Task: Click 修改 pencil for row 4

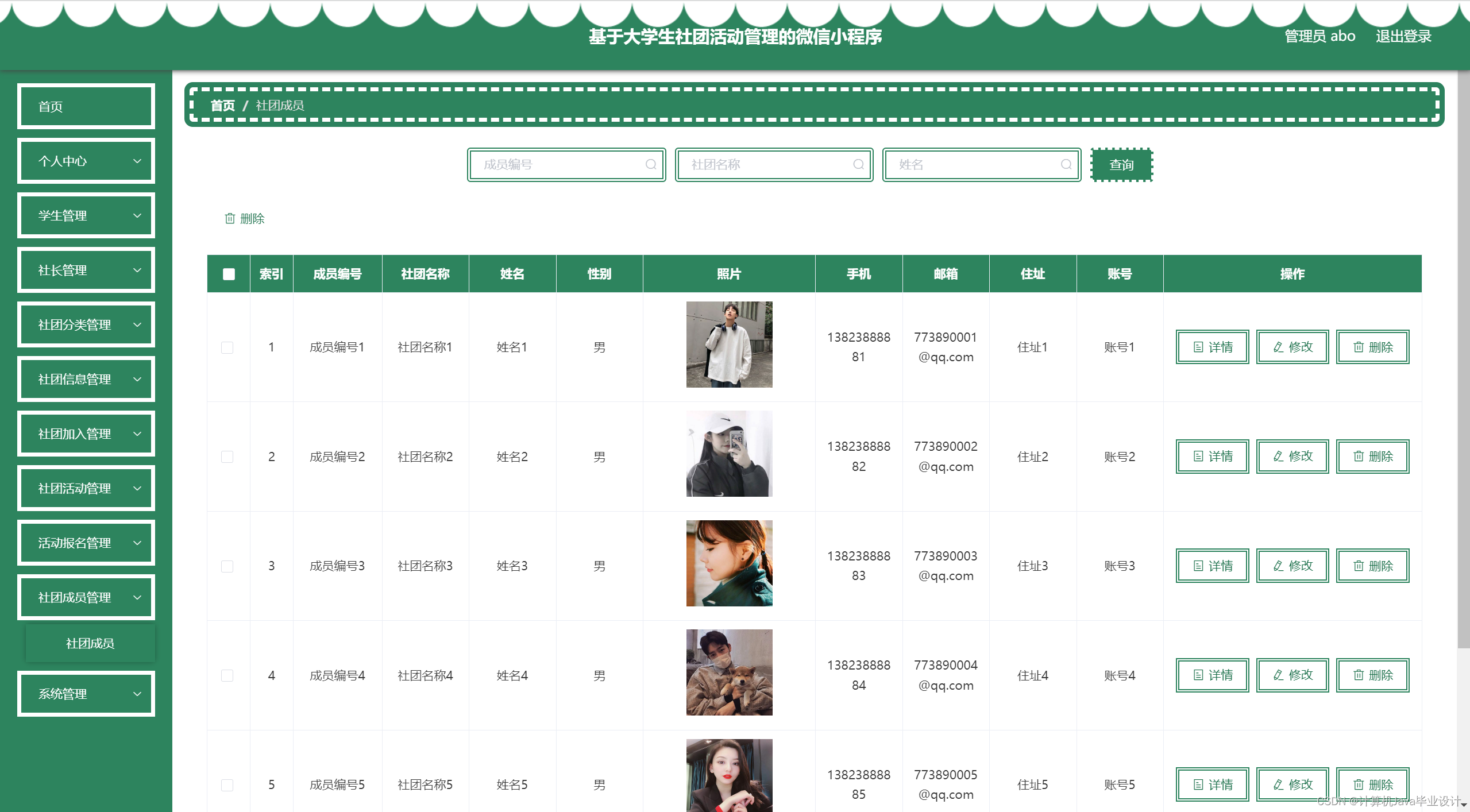Action: click(1279, 675)
